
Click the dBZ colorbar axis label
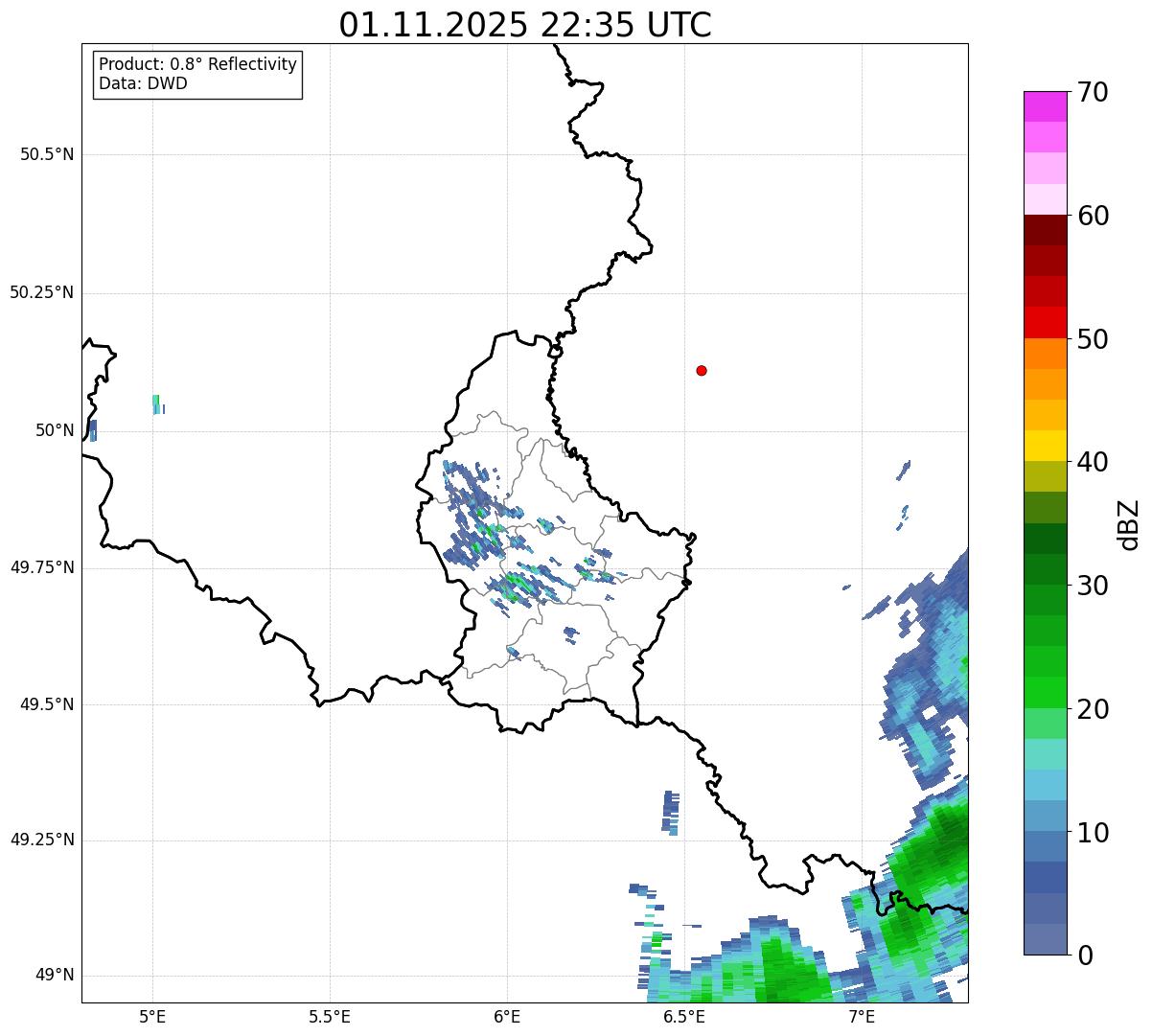tap(1129, 524)
